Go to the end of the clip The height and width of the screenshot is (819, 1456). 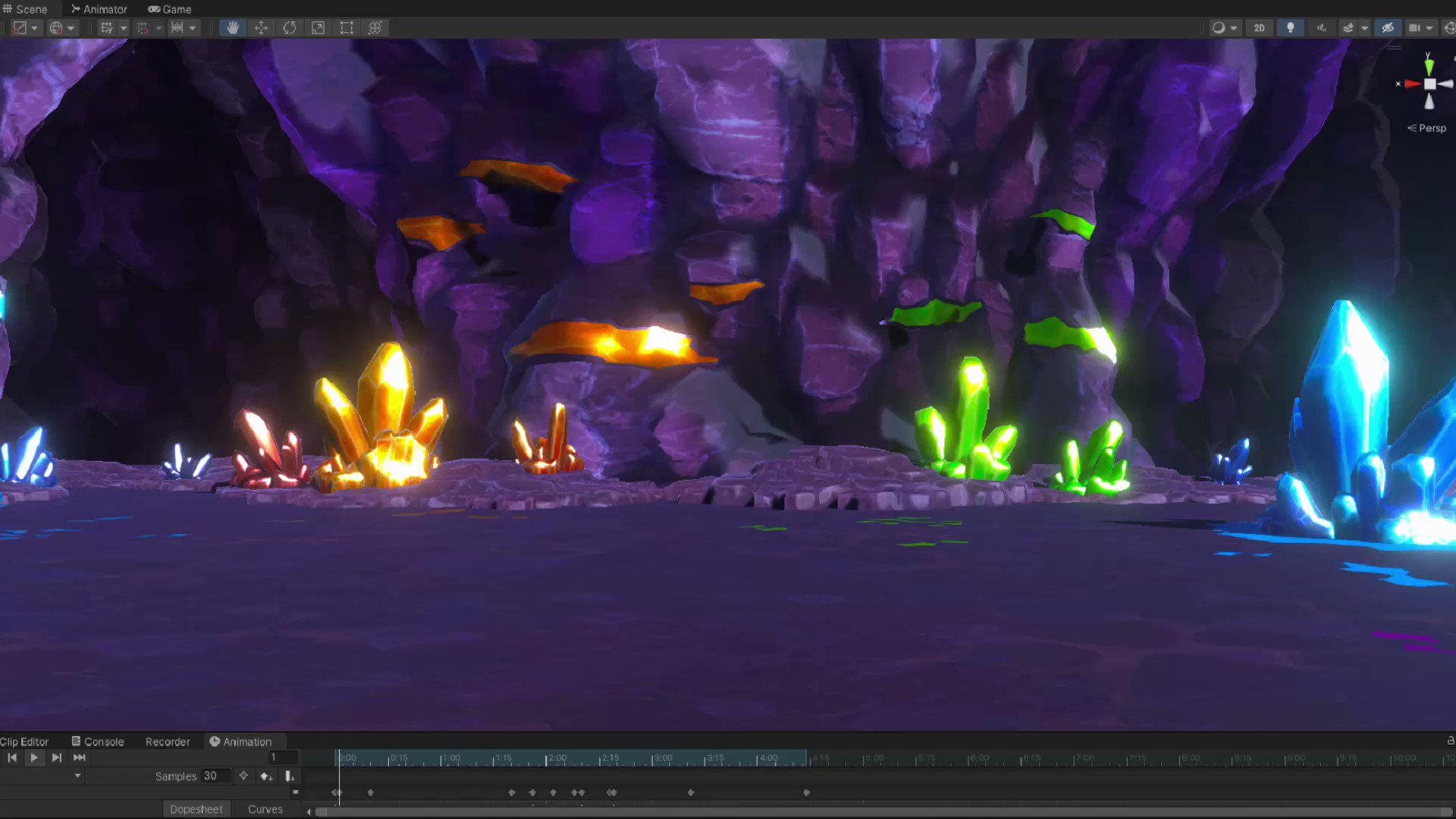click(x=79, y=758)
